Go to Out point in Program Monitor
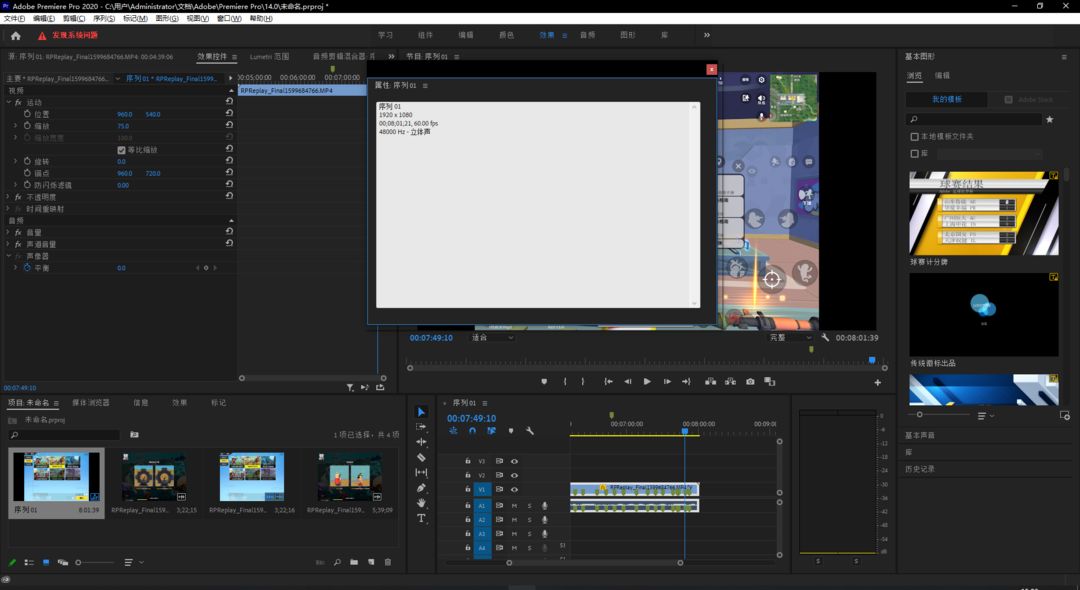Viewport: 1080px width, 590px height. [x=686, y=381]
